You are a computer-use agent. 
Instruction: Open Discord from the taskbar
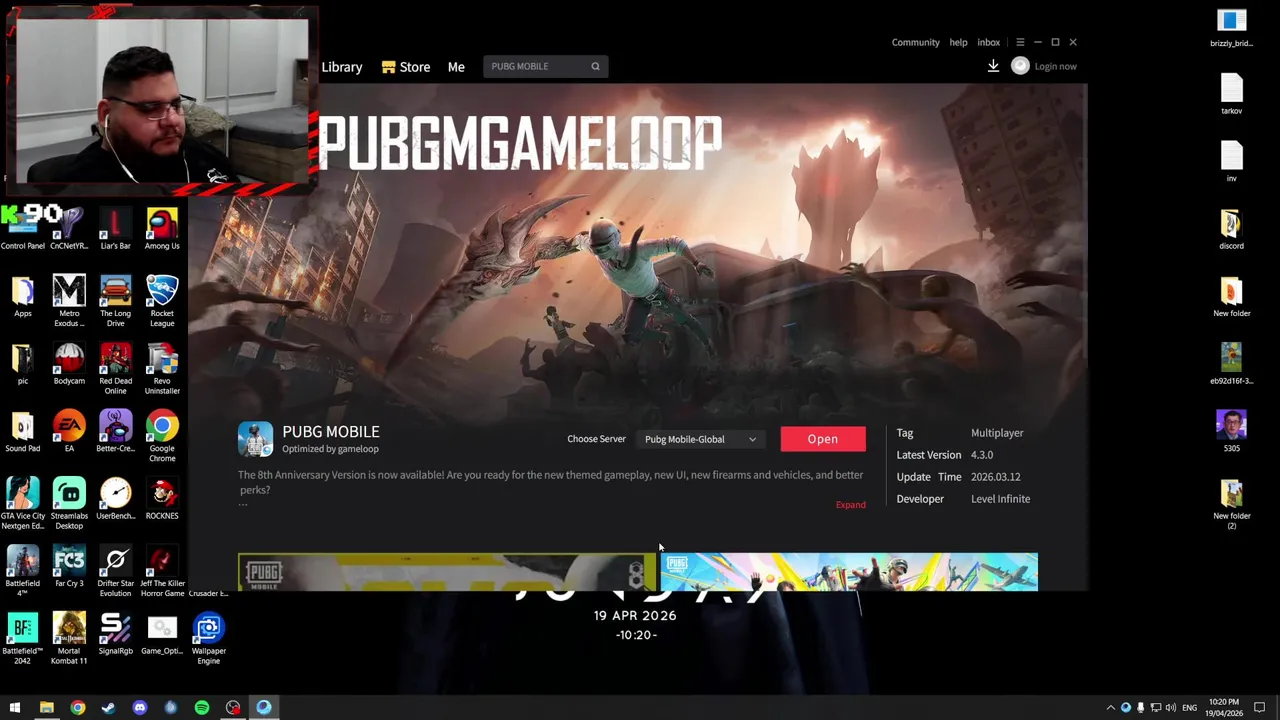click(139, 708)
